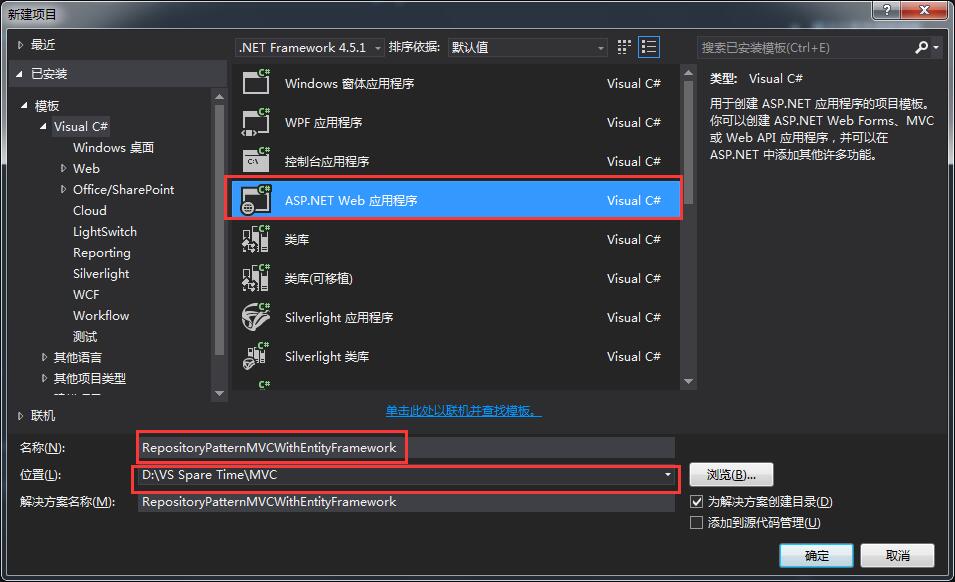The width and height of the screenshot is (955, 582).
Task: Focus the 搜索已安装模板 search box
Action: [806, 47]
